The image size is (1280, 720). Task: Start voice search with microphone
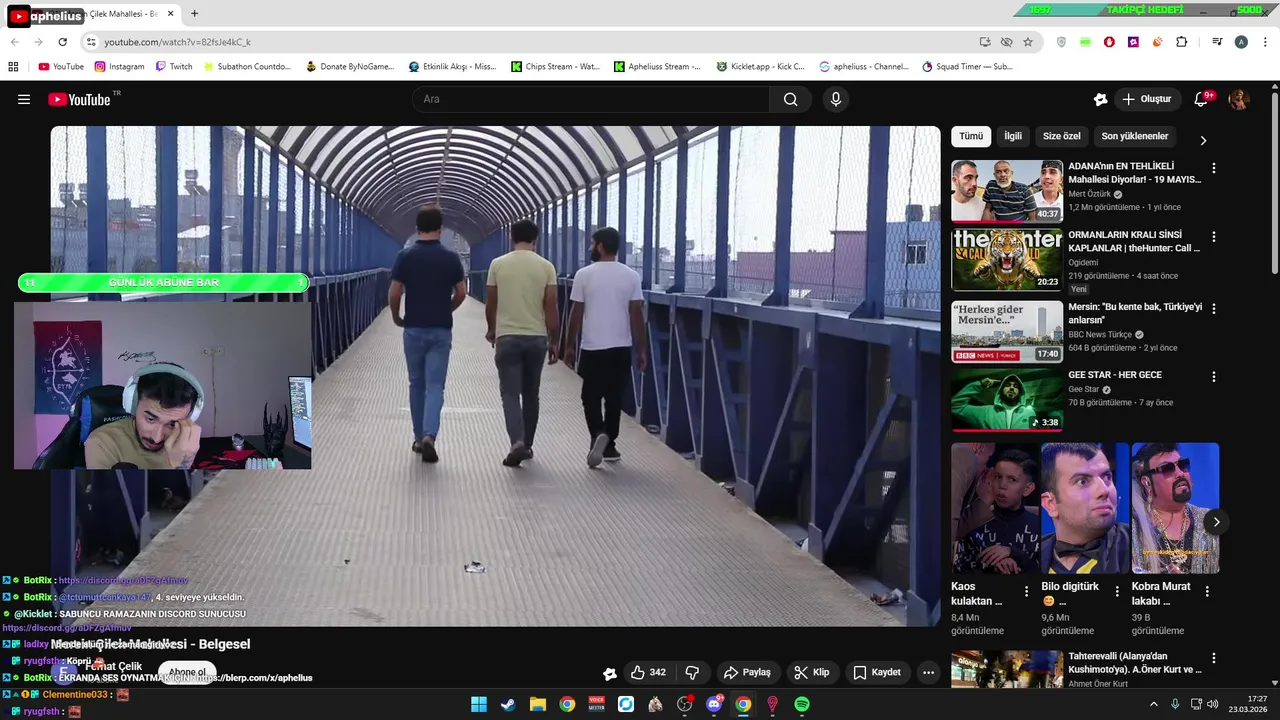click(836, 99)
